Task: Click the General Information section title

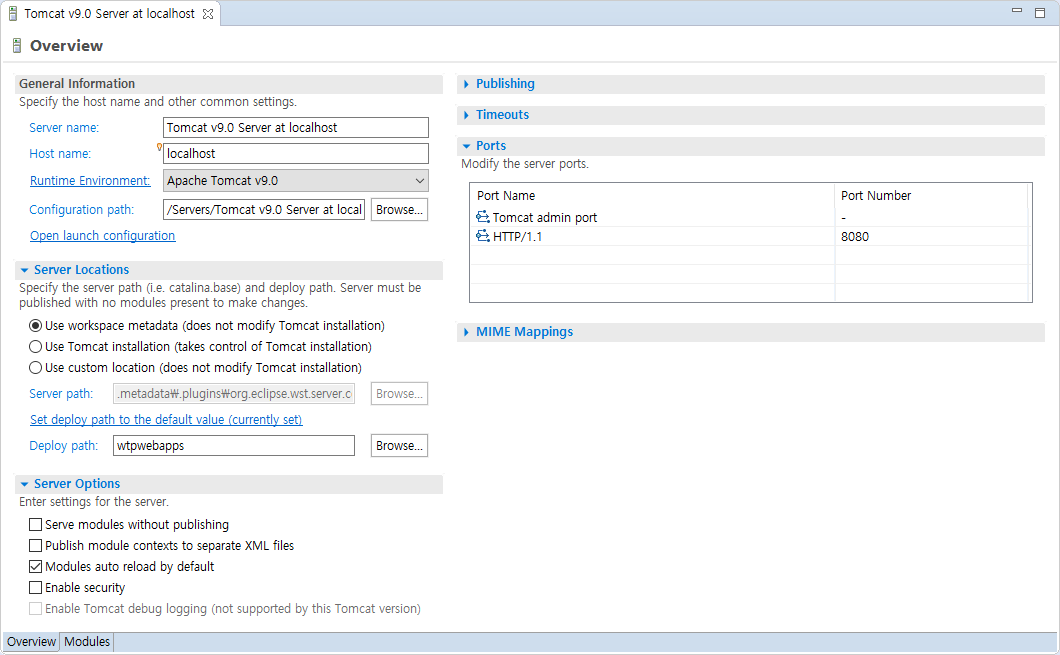Action: pos(77,84)
